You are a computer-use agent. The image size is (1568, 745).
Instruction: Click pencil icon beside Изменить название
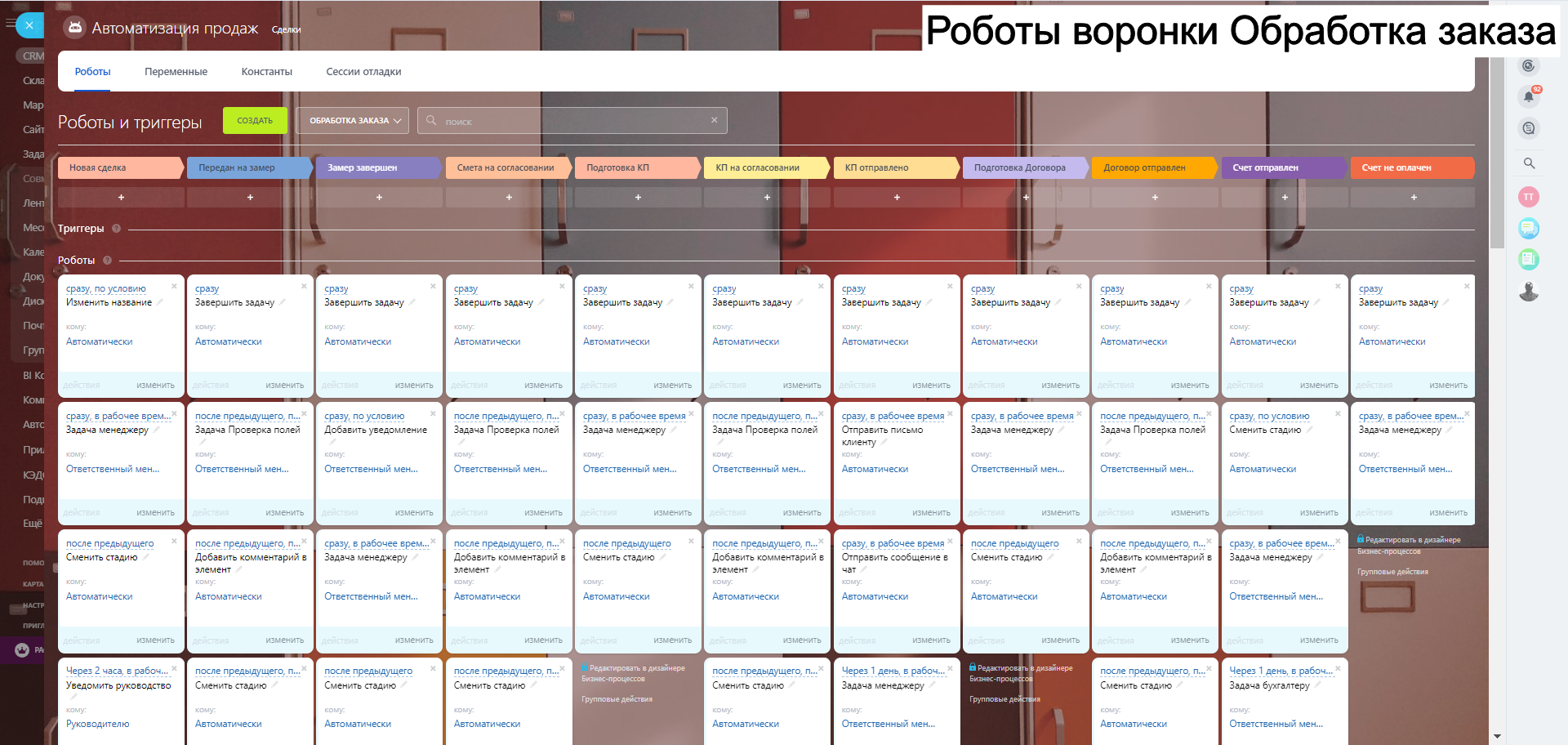[x=160, y=302]
